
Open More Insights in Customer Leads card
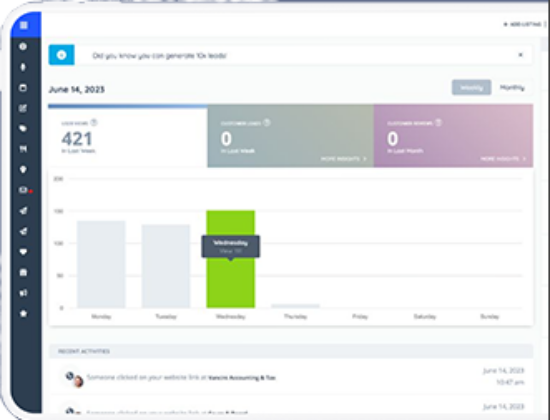(x=343, y=159)
